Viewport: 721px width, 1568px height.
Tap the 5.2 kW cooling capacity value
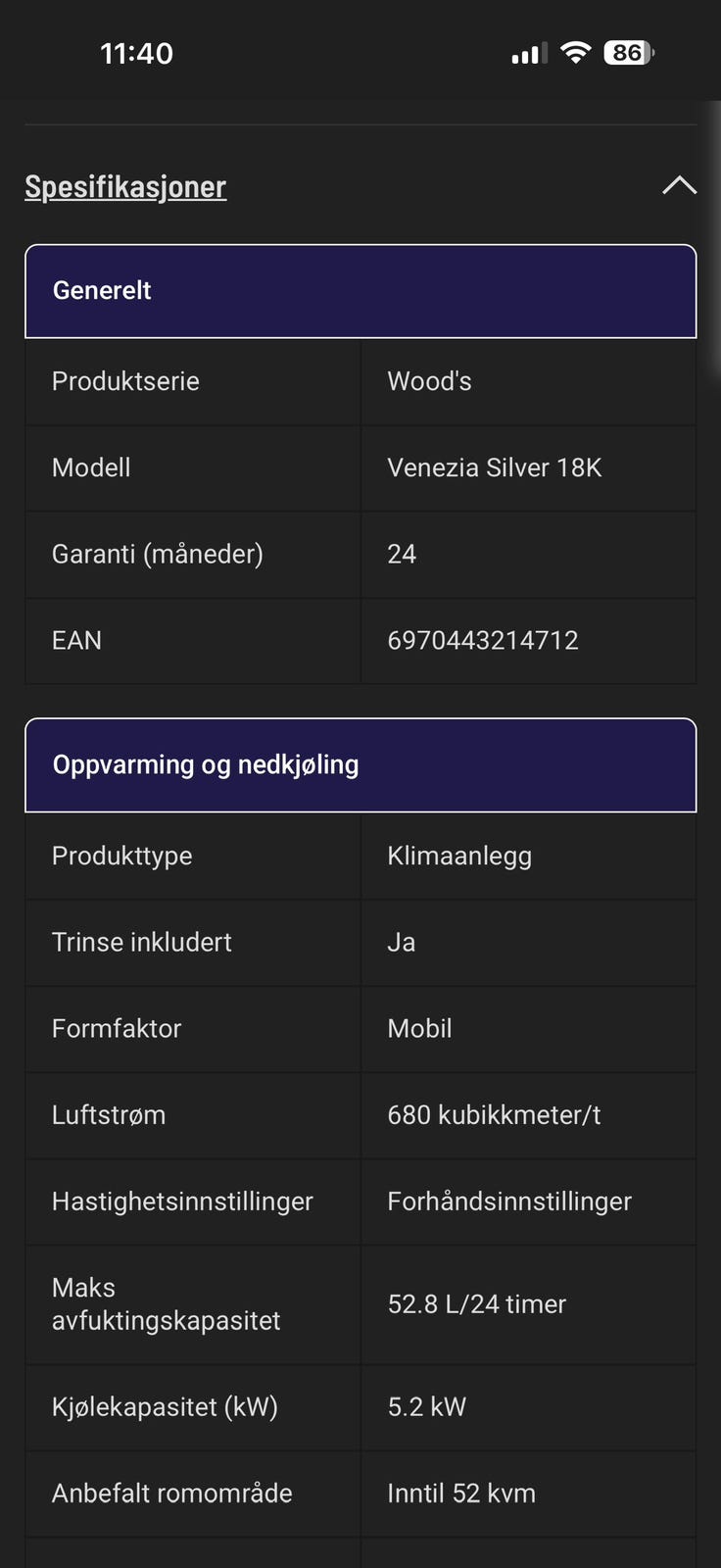pyautogui.click(x=427, y=1407)
